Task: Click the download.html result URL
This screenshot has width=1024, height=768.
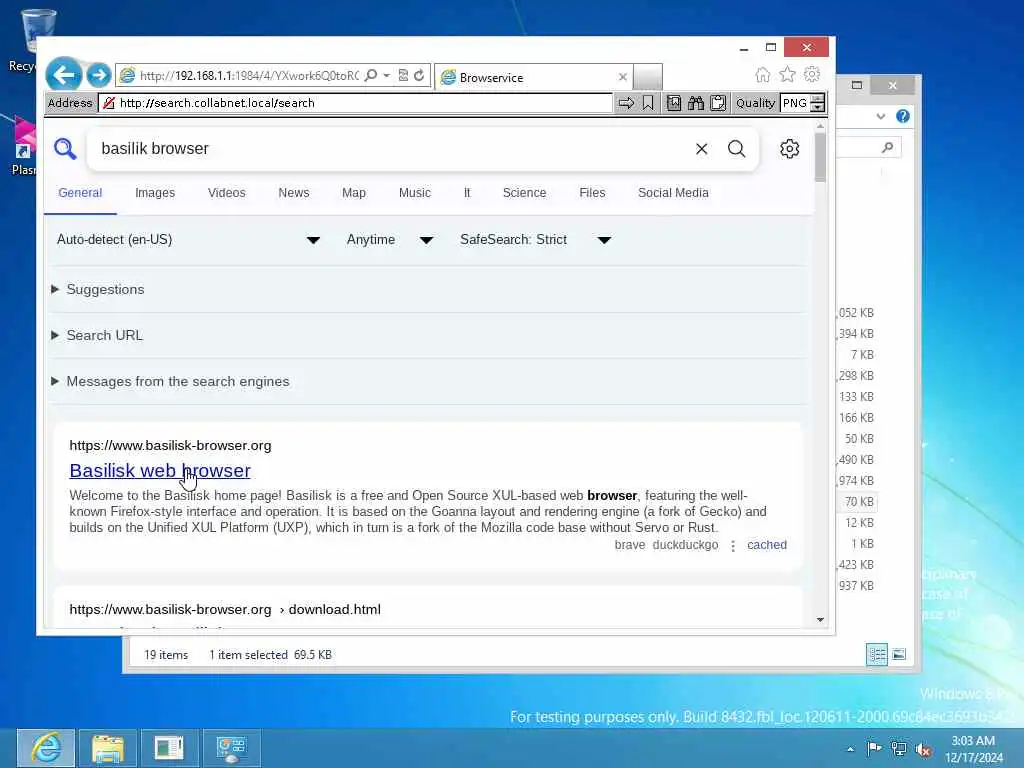Action: (x=225, y=609)
